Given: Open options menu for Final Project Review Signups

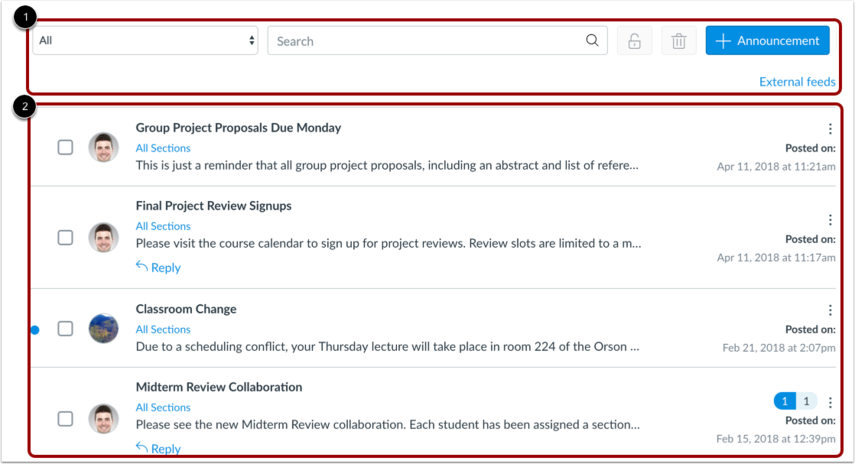Looking at the screenshot, I should pos(830,220).
